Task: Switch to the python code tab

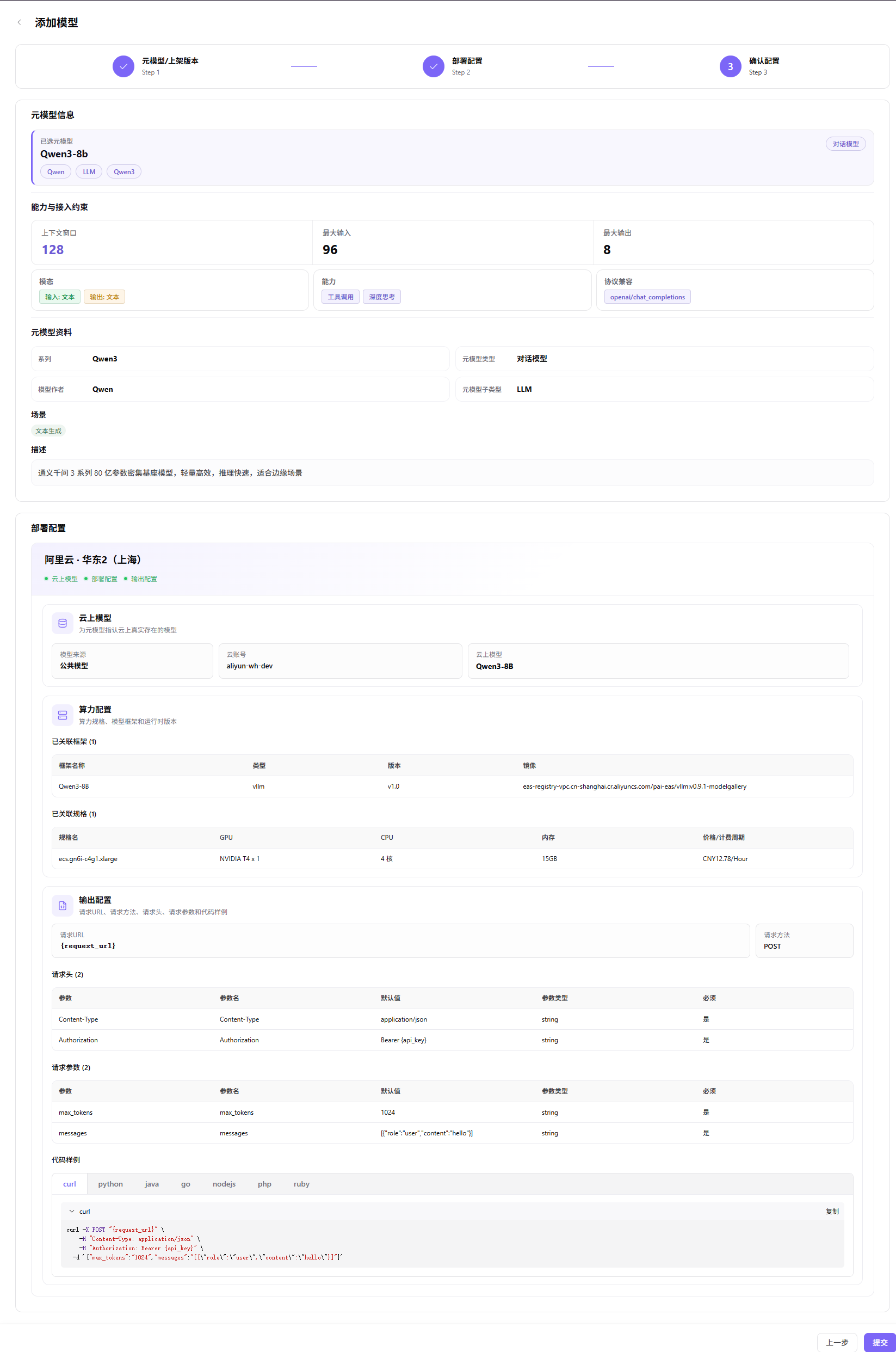Action: [110, 1184]
